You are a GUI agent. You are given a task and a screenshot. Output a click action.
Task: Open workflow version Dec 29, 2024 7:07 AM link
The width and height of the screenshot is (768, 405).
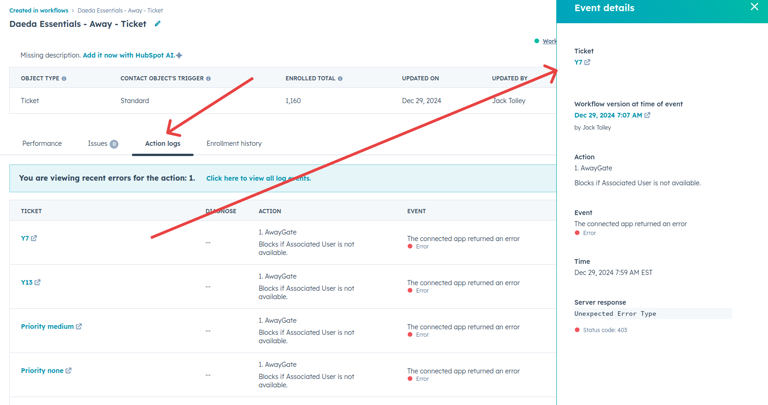tap(608, 115)
